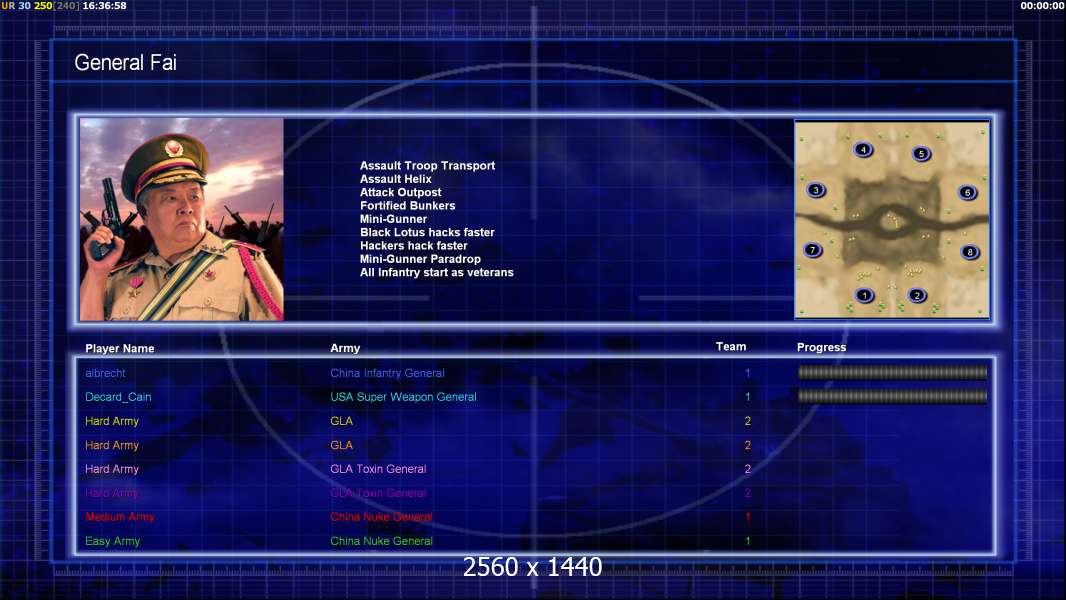The image size is (1066, 600).
Task: Click the pink 'GLA Toxin General' army entry
Action: coord(378,469)
